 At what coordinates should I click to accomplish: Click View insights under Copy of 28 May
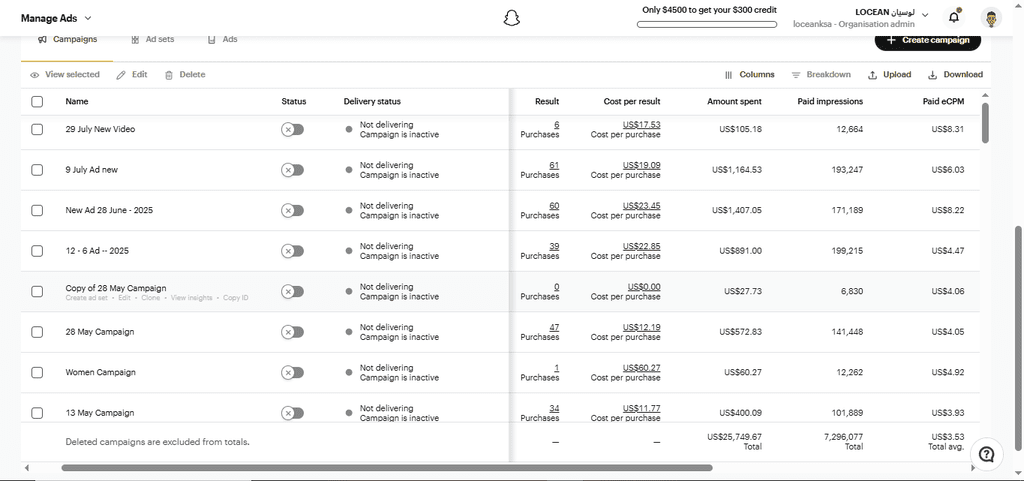pos(192,298)
